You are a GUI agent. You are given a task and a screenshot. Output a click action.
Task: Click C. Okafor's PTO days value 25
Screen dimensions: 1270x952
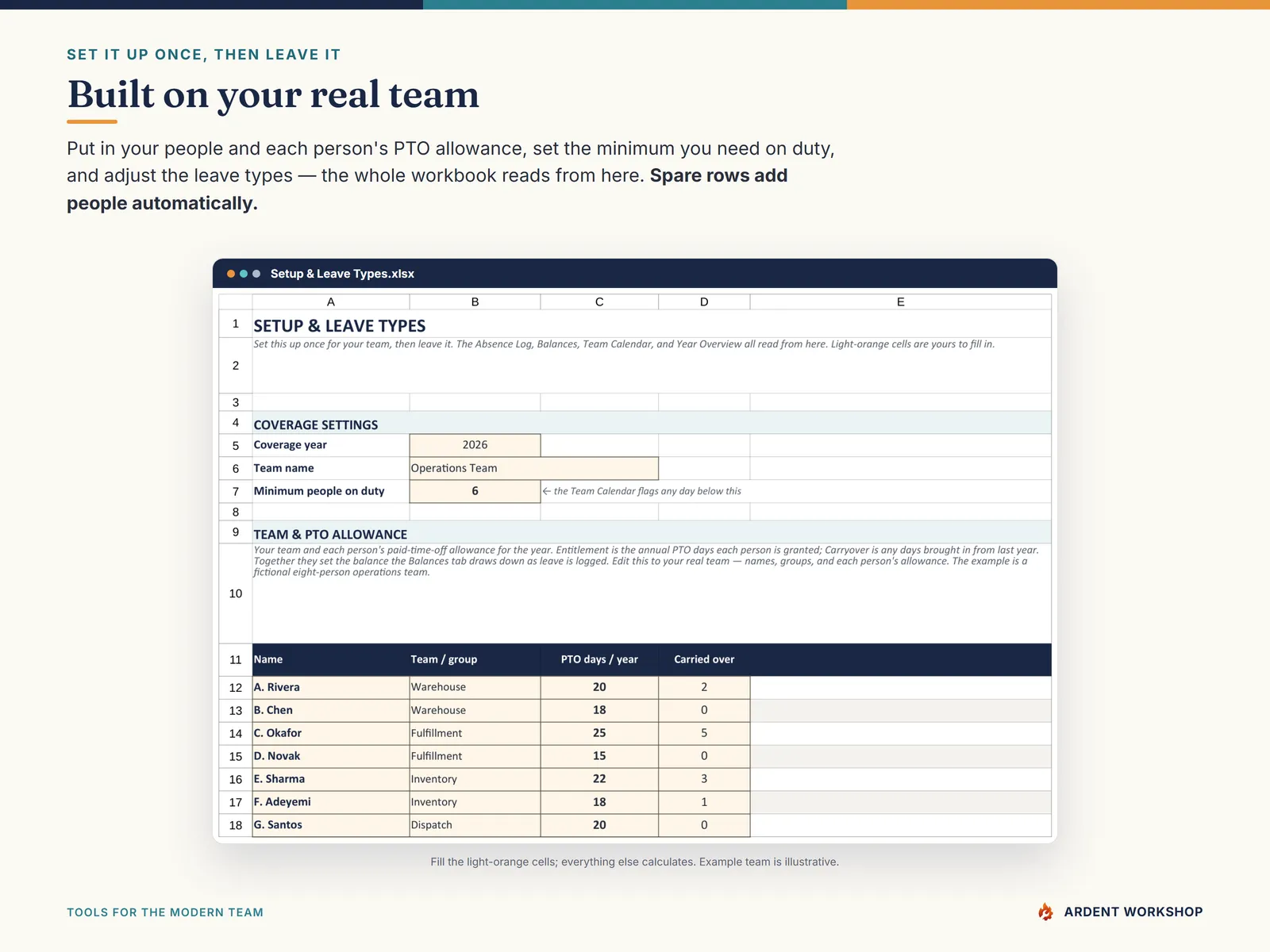pyautogui.click(x=599, y=733)
